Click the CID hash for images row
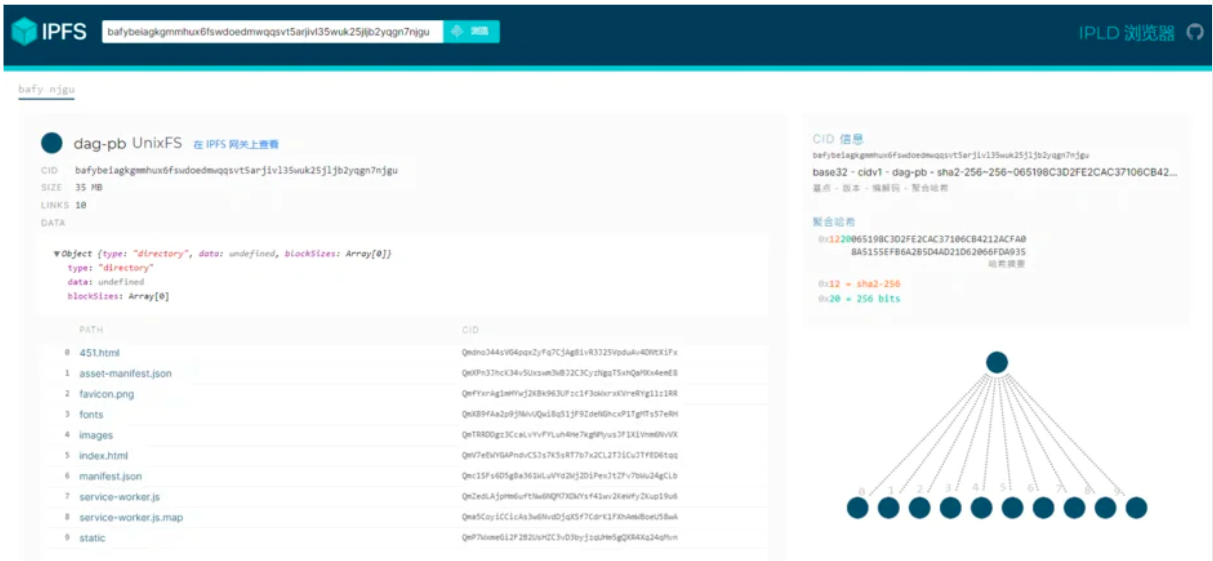 coord(569,435)
